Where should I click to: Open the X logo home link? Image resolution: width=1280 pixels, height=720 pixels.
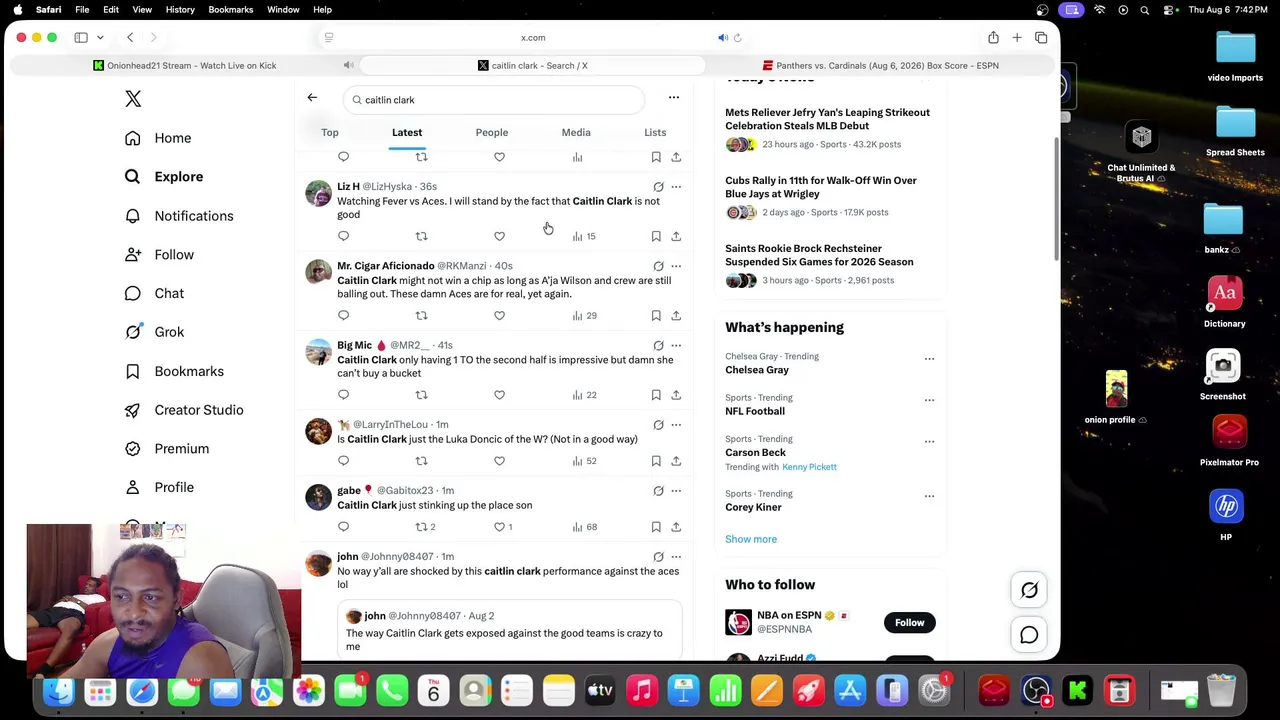click(133, 99)
